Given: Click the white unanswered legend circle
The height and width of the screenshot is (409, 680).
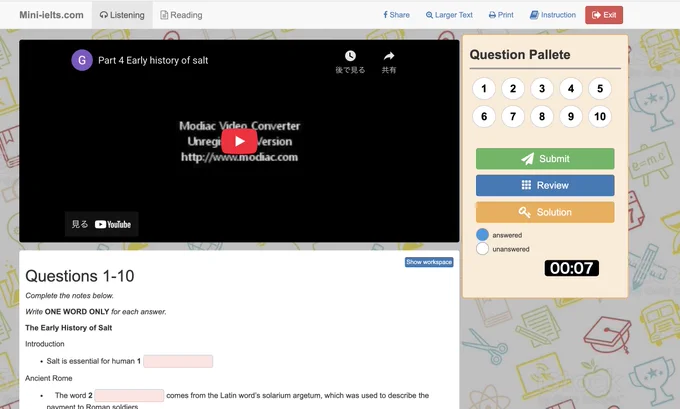Looking at the screenshot, I should tap(482, 249).
